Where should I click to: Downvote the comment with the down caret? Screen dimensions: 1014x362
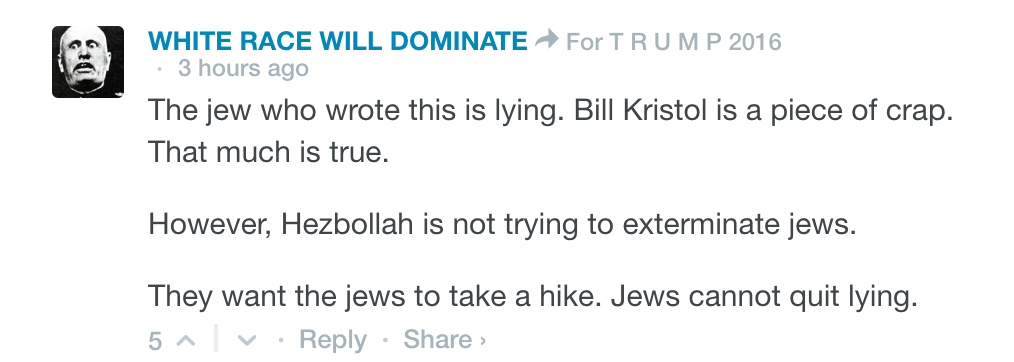coord(246,339)
